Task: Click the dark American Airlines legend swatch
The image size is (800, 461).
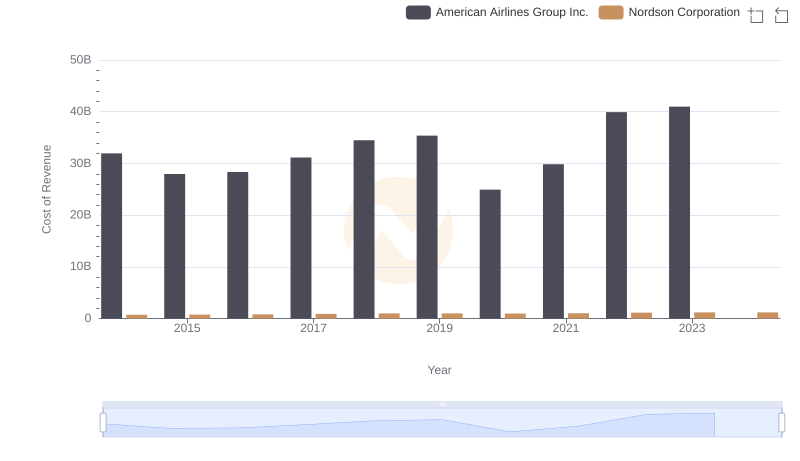Action: (418, 12)
